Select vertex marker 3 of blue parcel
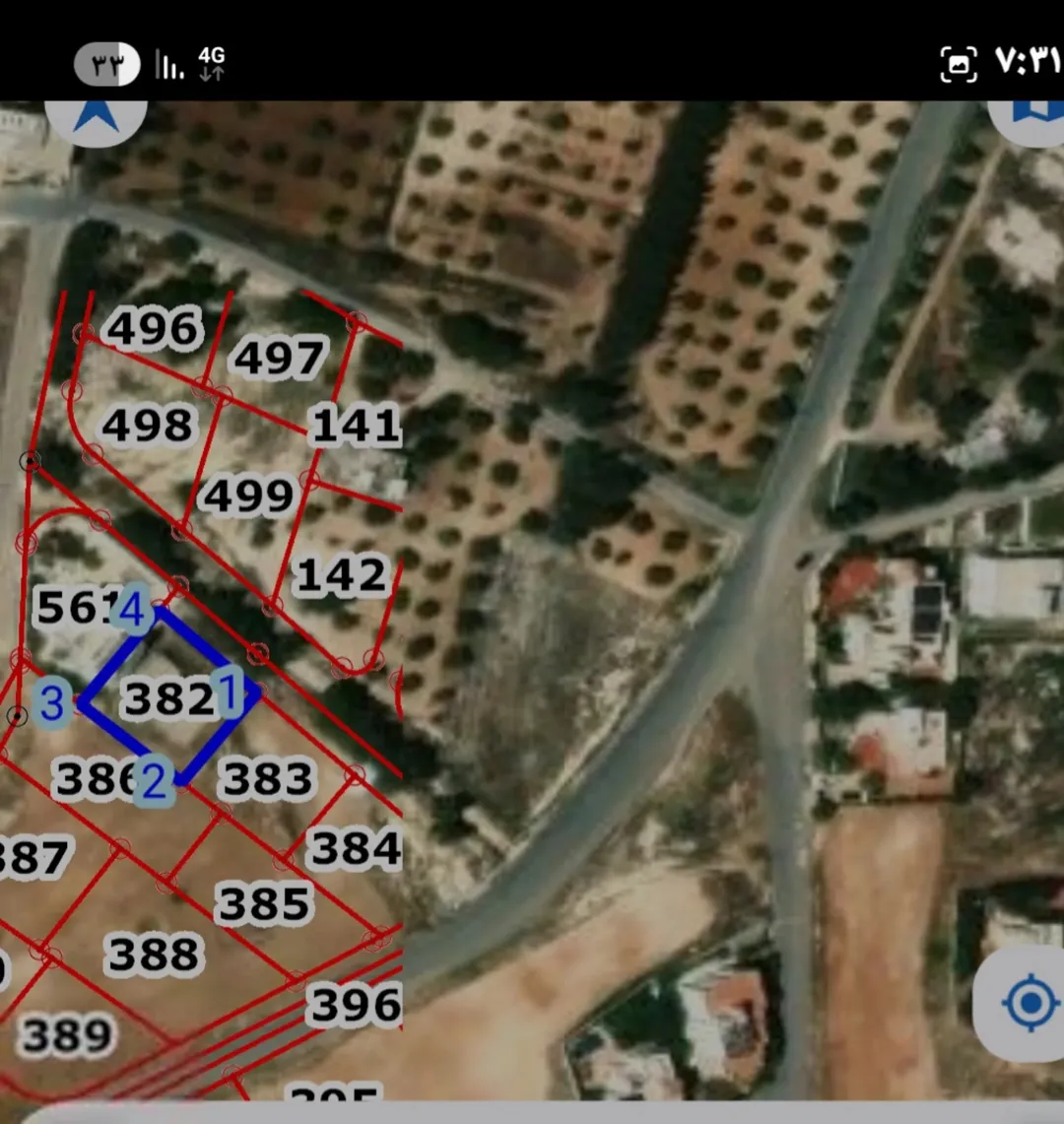This screenshot has width=1064, height=1124. pos(52,702)
